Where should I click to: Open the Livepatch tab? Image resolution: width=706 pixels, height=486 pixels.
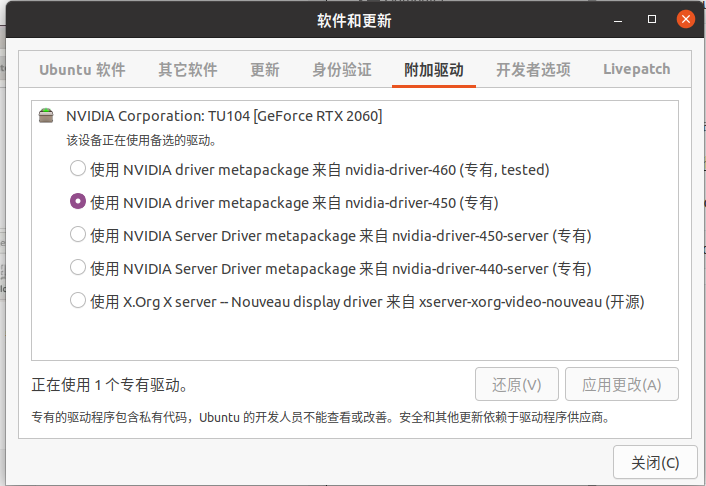(x=637, y=69)
